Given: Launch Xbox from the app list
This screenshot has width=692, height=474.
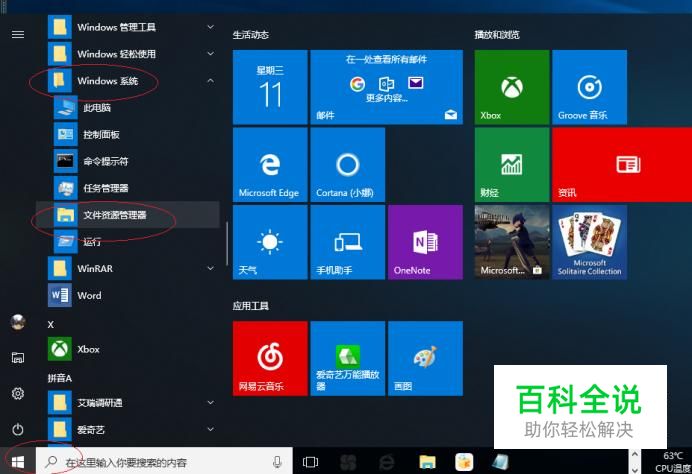Looking at the screenshot, I should tap(128, 349).
